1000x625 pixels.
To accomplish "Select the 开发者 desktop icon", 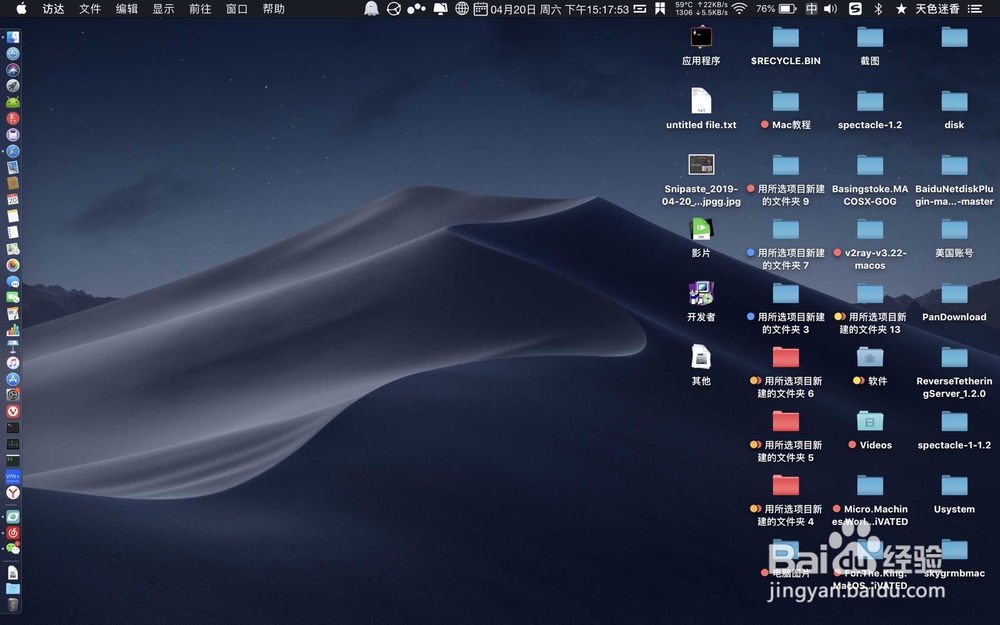I will coord(701,302).
